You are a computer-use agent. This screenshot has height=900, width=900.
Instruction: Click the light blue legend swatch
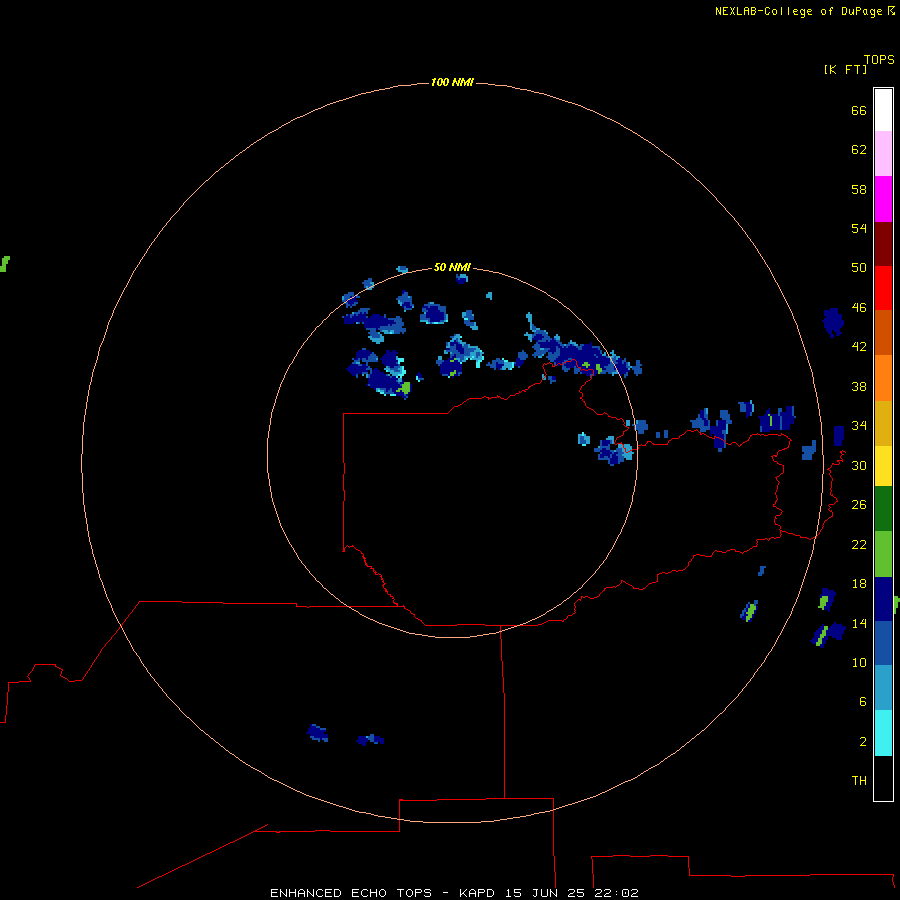pyautogui.click(x=883, y=687)
